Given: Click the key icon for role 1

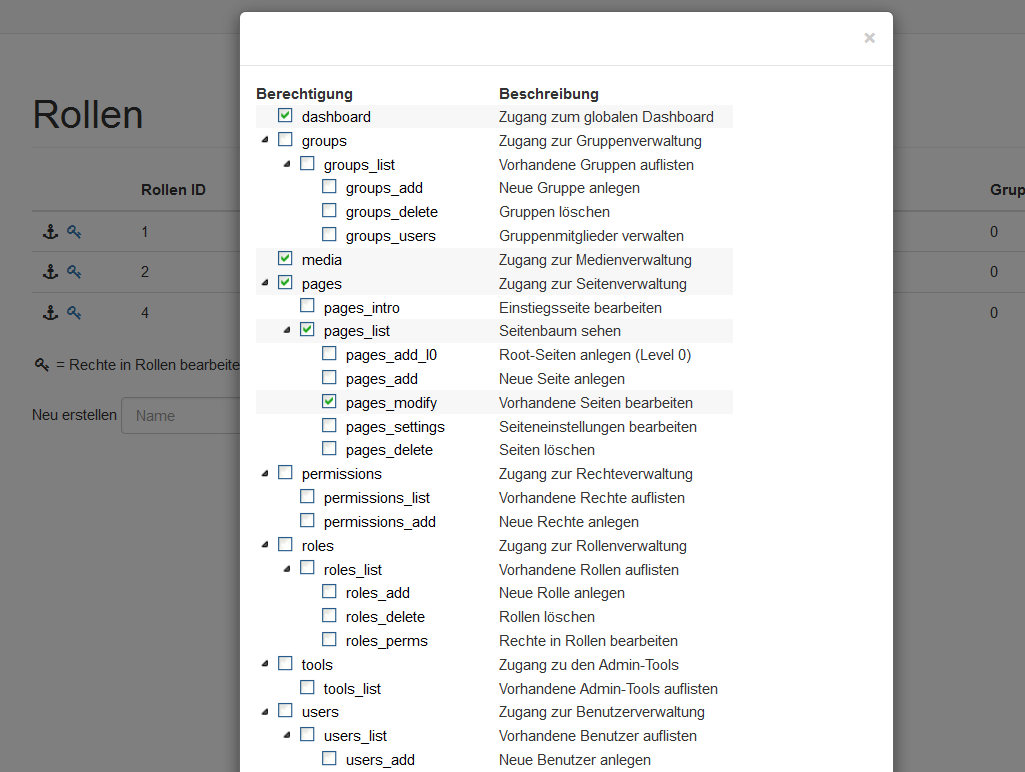Looking at the screenshot, I should (x=74, y=232).
